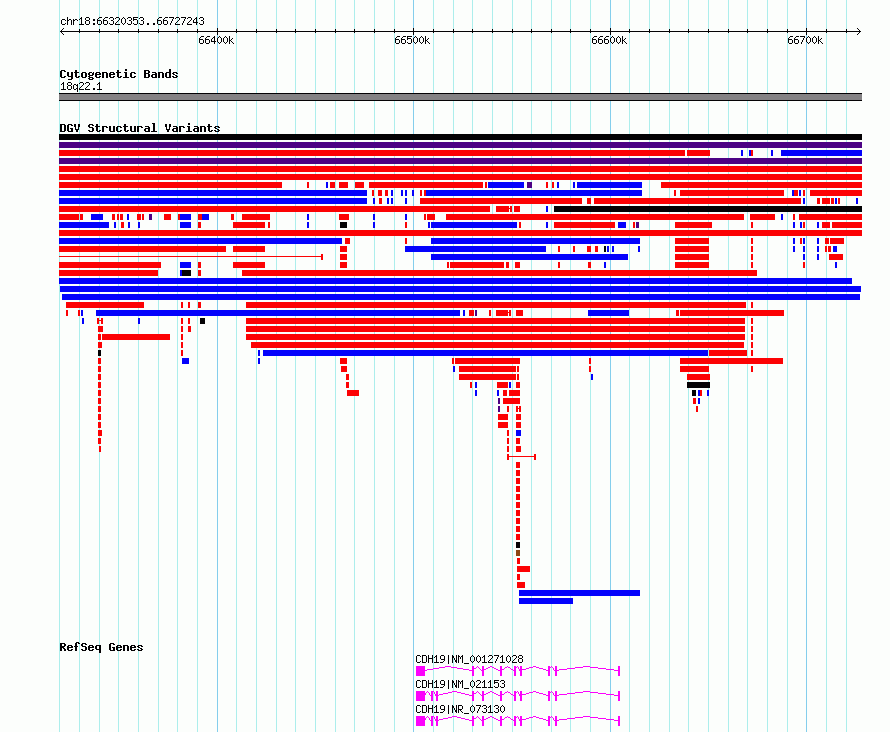Select the RefSeq Genes track title
890x732 pixels.
pyautogui.click(x=101, y=647)
